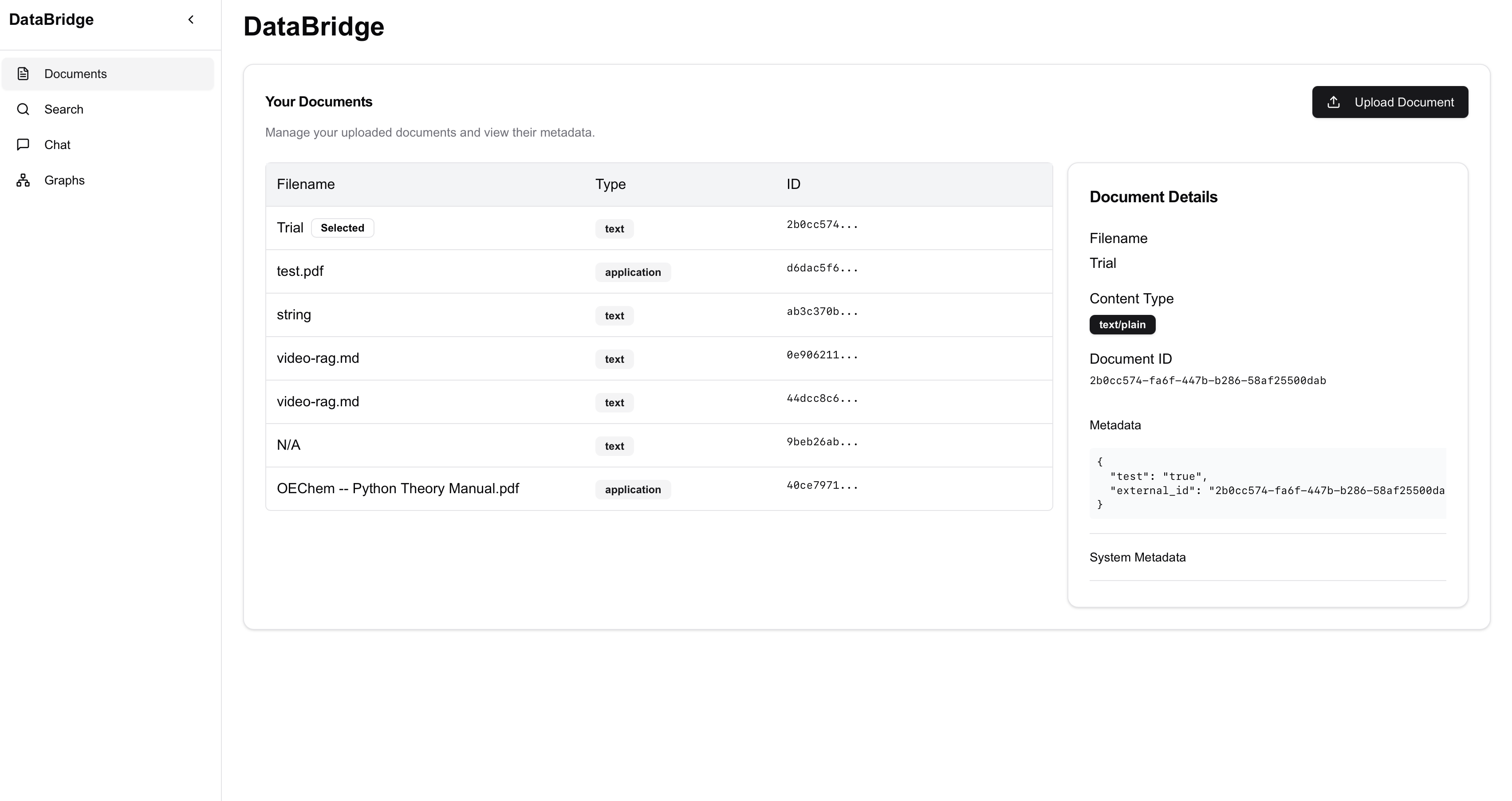Click the text/plain content type badge

(1122, 325)
